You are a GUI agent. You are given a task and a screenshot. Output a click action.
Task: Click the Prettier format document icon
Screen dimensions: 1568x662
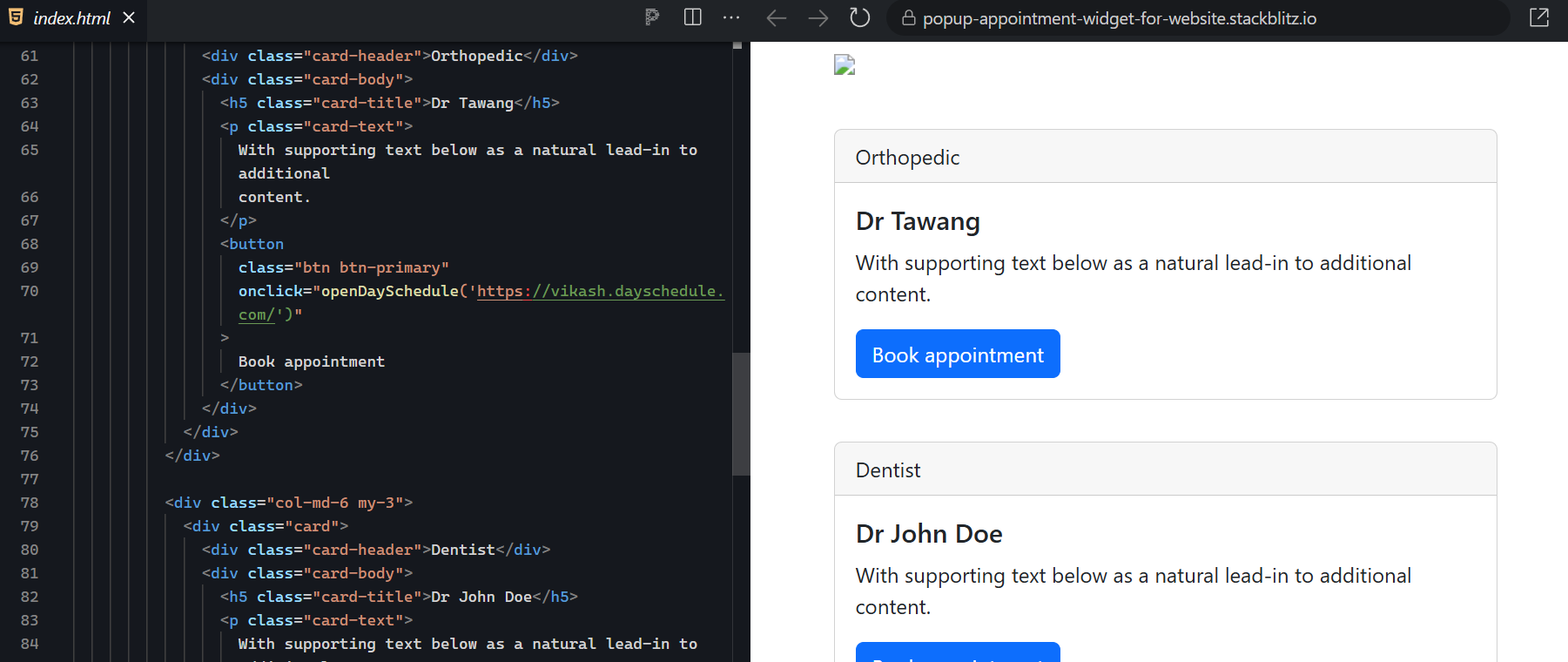point(652,17)
